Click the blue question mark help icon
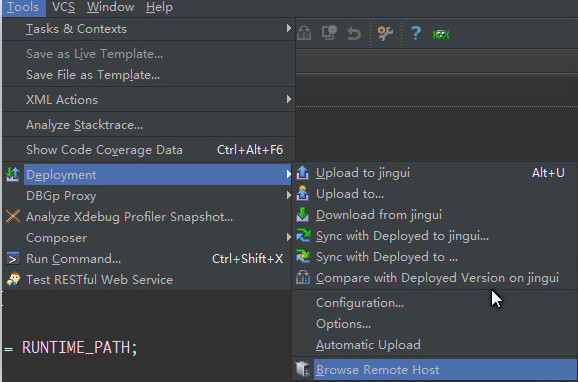Viewport: 578px width, 382px height. pyautogui.click(x=415, y=33)
